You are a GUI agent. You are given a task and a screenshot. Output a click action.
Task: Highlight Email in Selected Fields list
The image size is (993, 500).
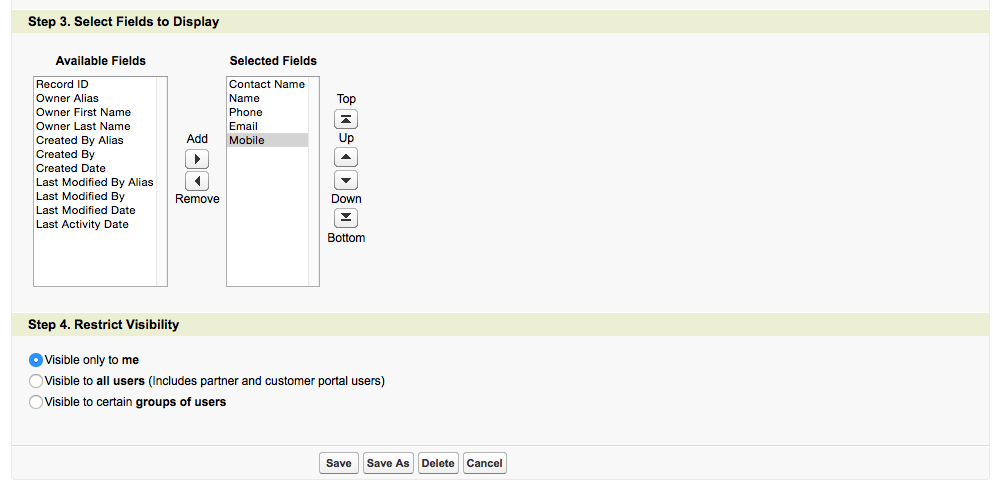(x=243, y=126)
